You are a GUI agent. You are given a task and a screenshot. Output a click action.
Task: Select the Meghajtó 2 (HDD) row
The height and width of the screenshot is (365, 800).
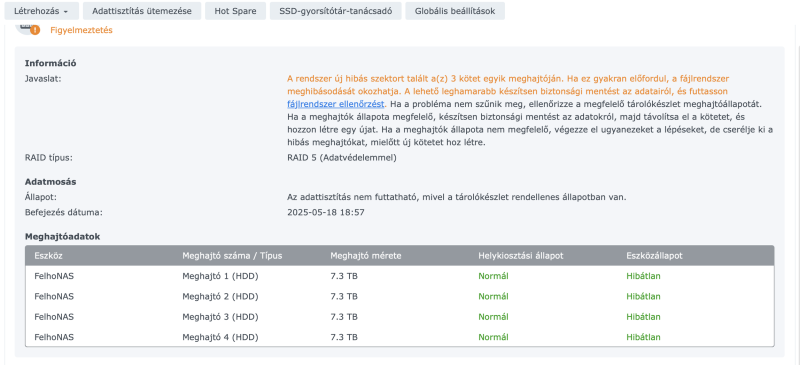(399, 297)
